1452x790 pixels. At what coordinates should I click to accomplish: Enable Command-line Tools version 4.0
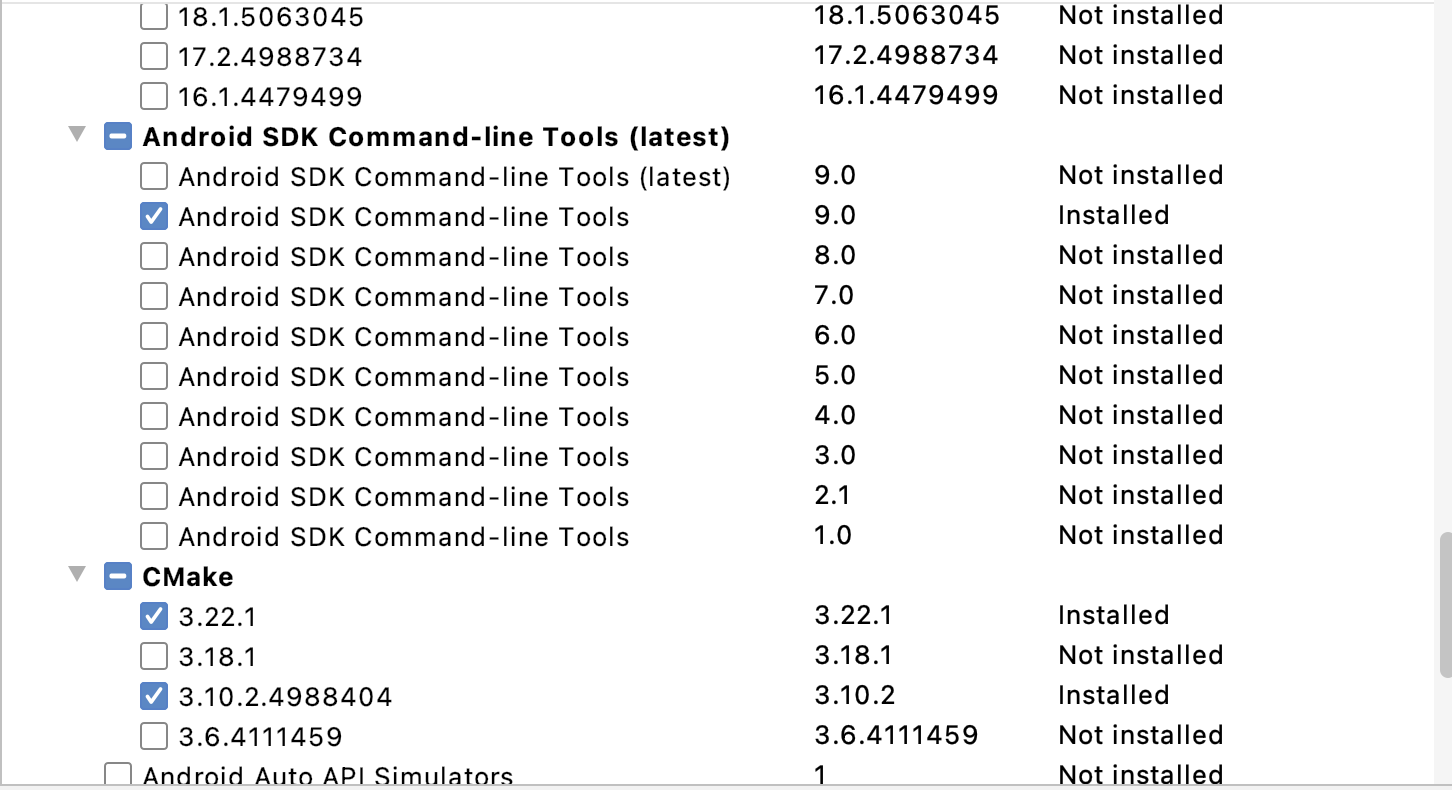coord(154,416)
